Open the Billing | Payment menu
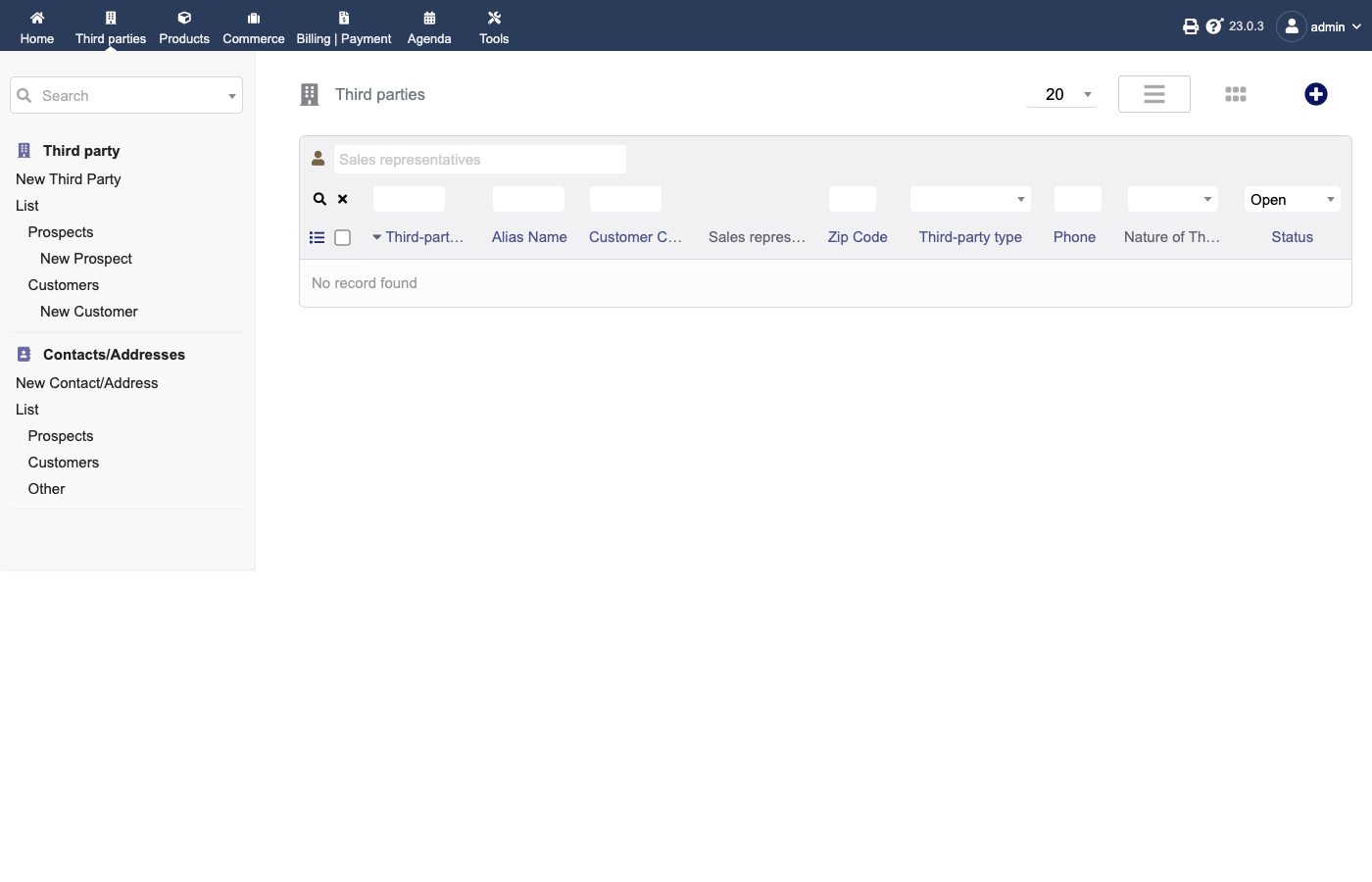Image resolution: width=1372 pixels, height=882 pixels. [344, 26]
